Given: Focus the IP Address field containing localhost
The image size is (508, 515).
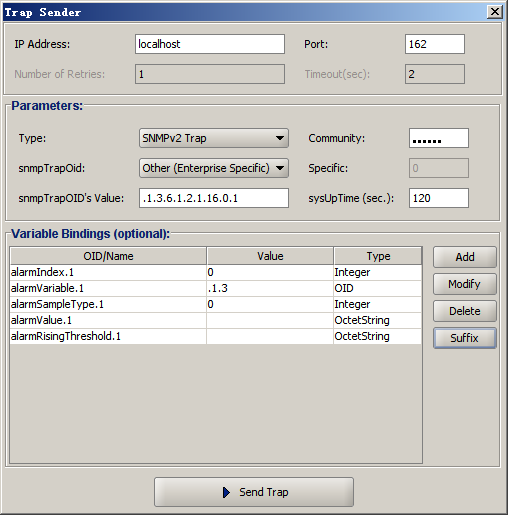Looking at the screenshot, I should 210,44.
